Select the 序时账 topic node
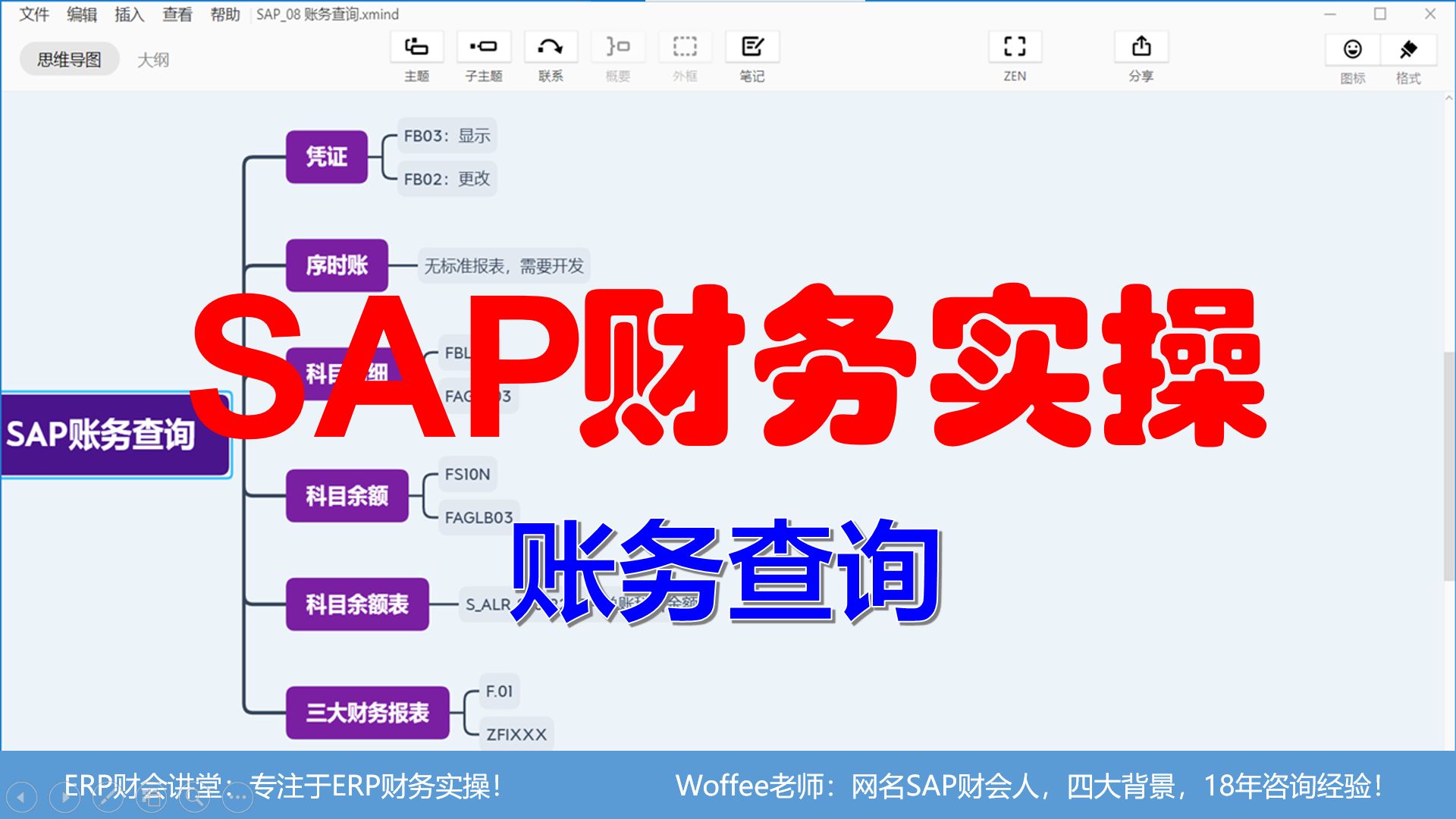This screenshot has width=1456, height=819. click(x=337, y=265)
